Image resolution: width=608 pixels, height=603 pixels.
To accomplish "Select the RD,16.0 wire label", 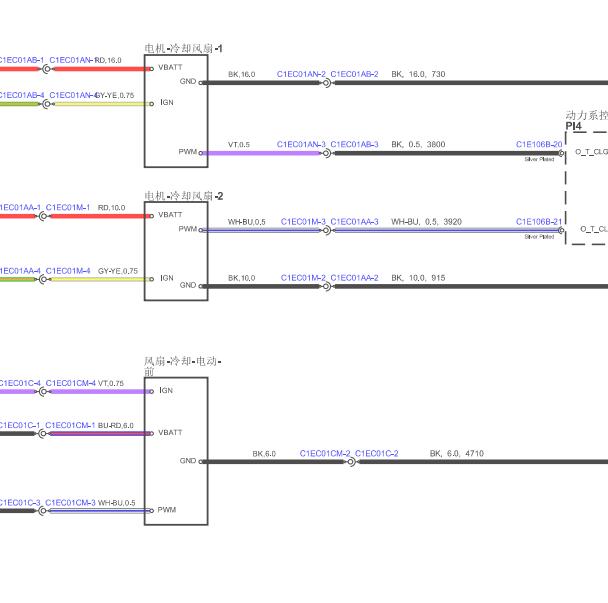I will (x=108, y=60).
